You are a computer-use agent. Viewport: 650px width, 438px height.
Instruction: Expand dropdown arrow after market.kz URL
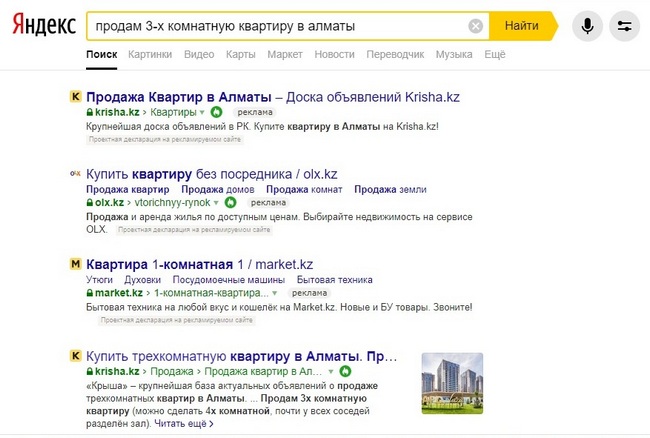click(274, 294)
